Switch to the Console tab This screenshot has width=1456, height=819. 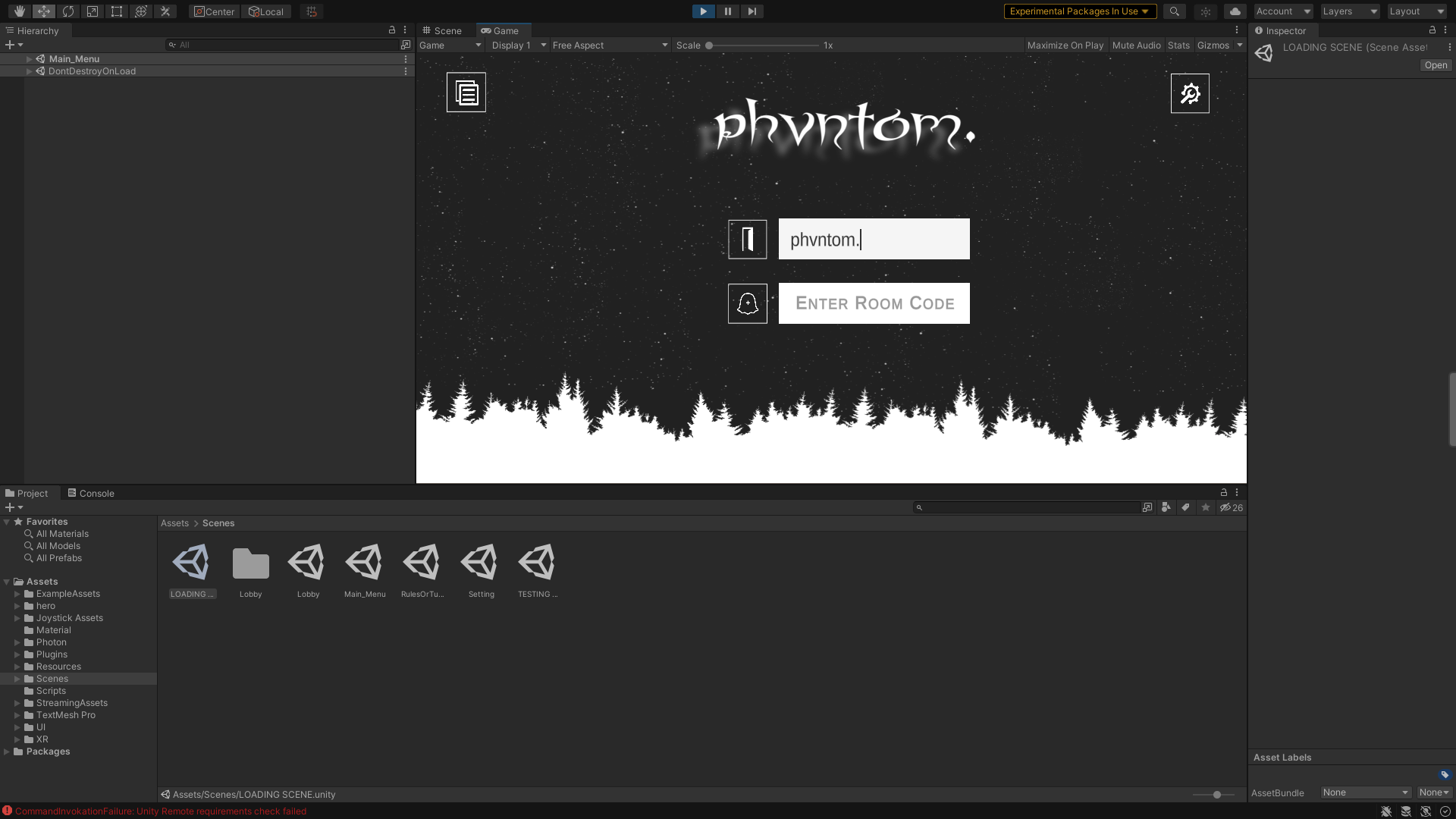tap(91, 493)
